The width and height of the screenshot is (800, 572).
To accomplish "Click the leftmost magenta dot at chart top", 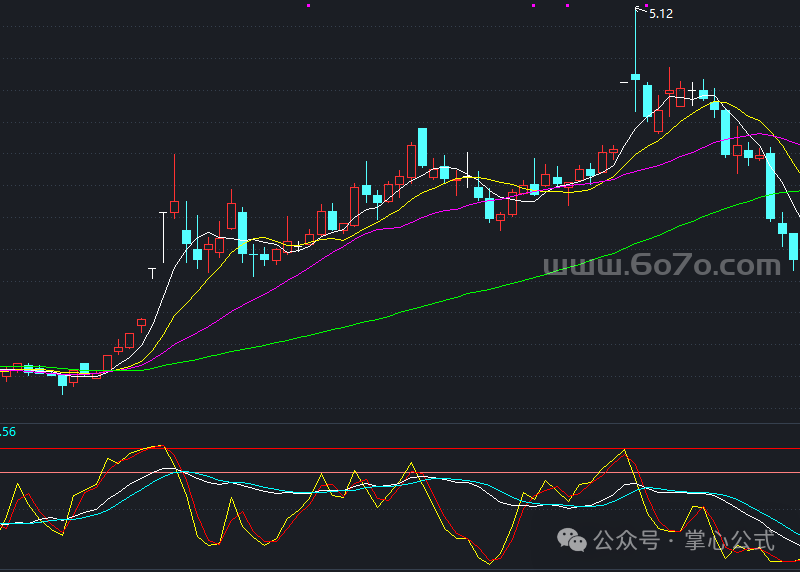I will tap(308, 5).
